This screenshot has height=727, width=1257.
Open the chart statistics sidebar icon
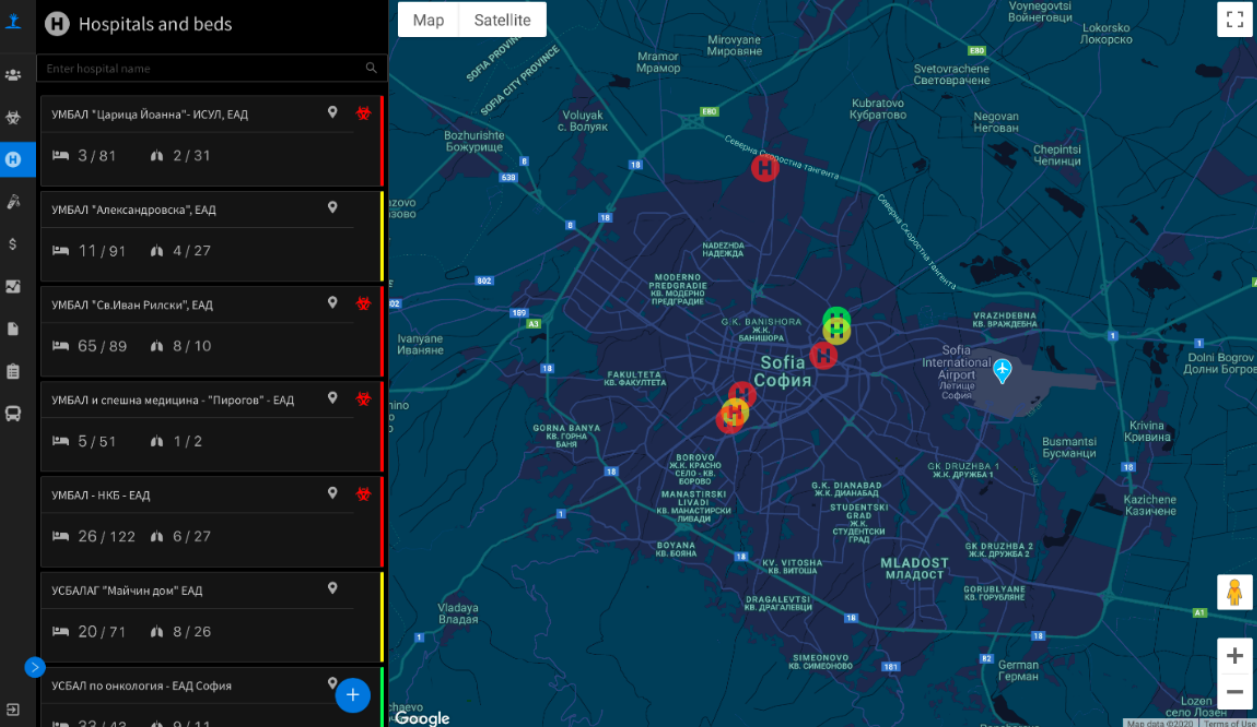tap(13, 286)
